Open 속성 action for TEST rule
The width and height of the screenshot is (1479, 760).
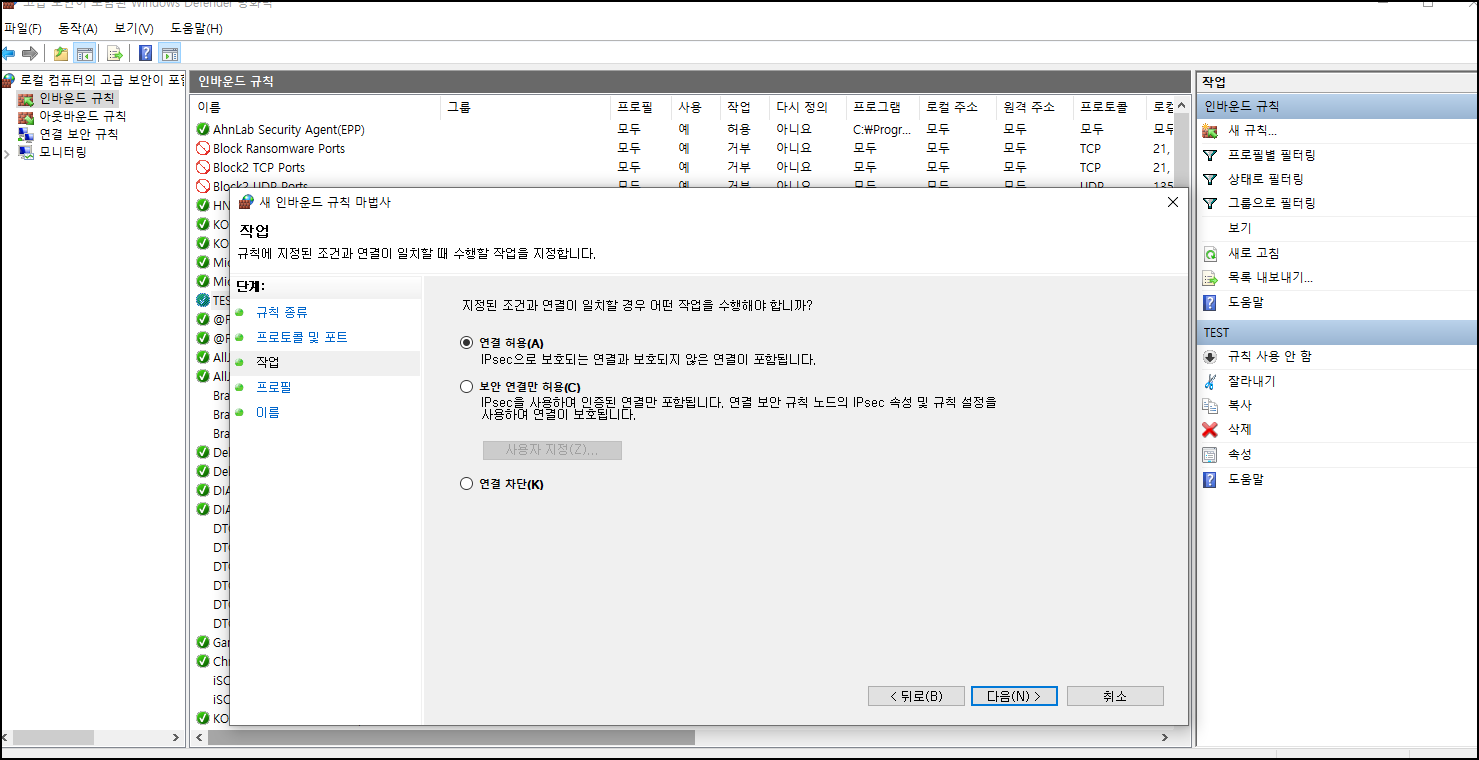point(1240,454)
